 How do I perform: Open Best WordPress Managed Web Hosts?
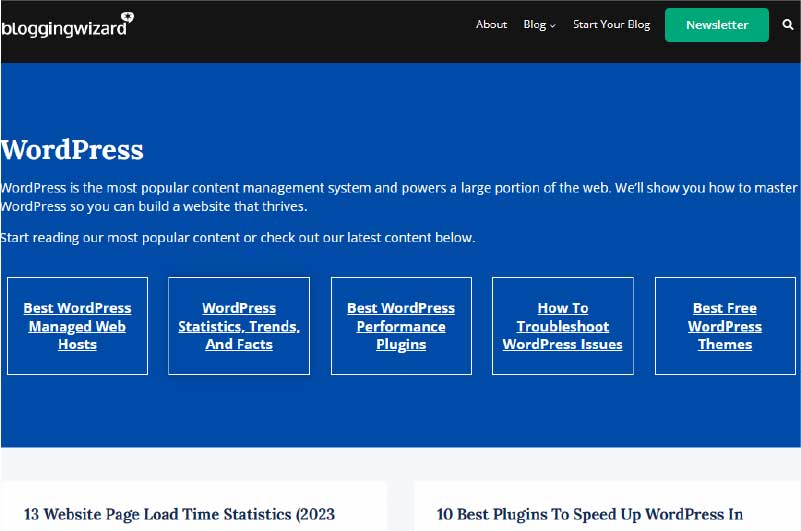(x=77, y=326)
